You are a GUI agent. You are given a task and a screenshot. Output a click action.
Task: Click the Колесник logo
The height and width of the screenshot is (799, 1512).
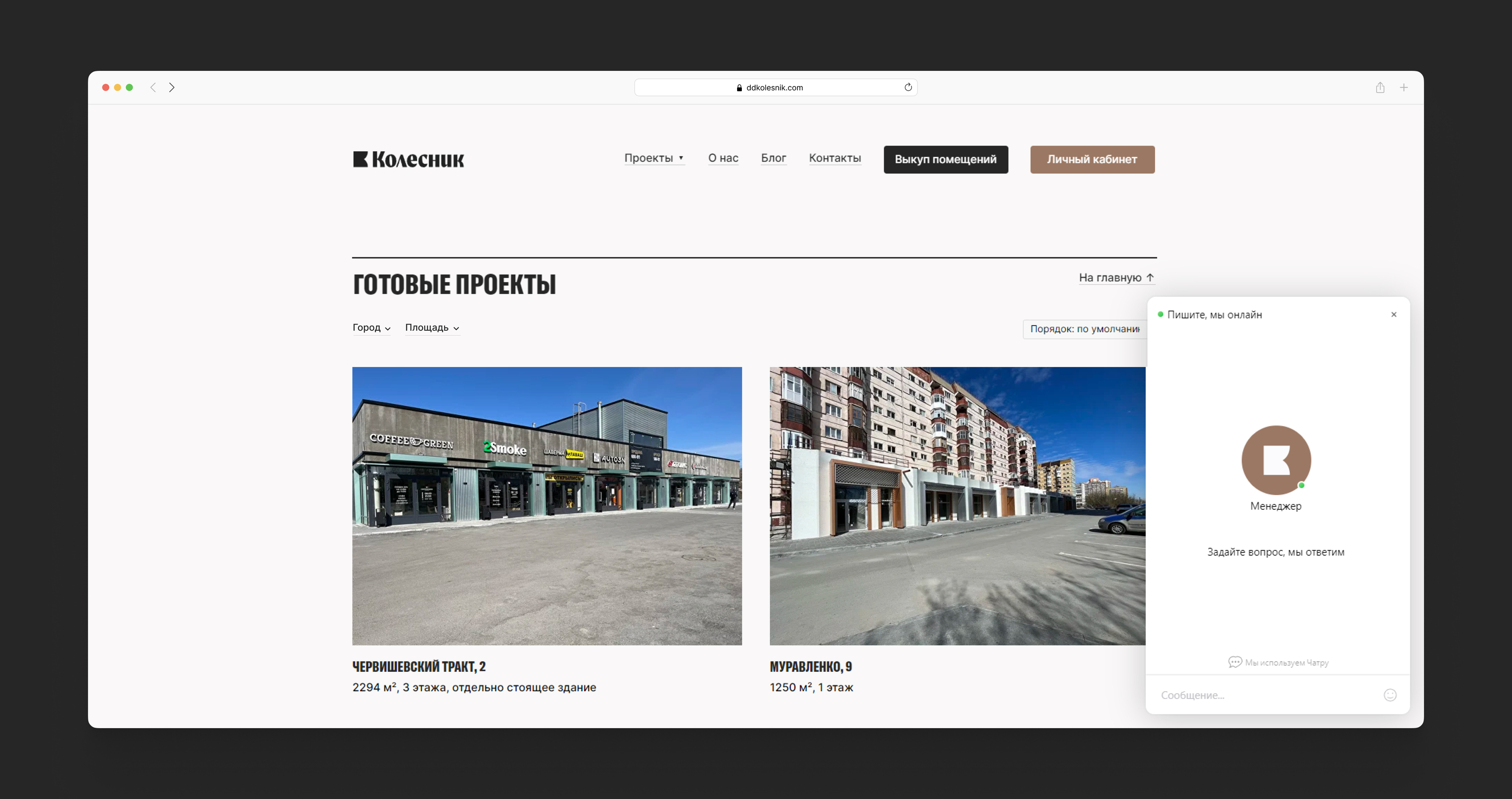click(409, 159)
